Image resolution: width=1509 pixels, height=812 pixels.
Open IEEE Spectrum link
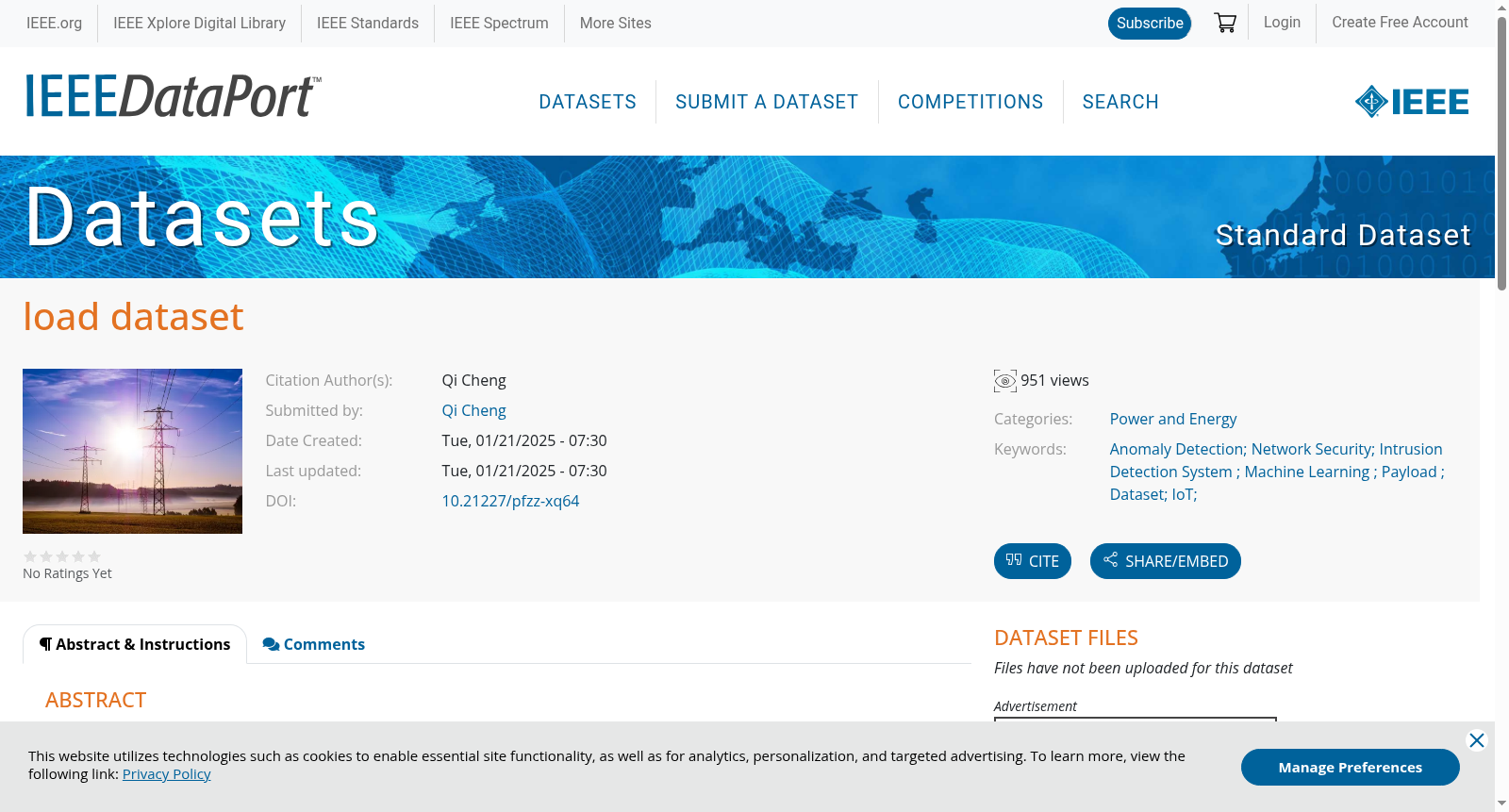499,24
